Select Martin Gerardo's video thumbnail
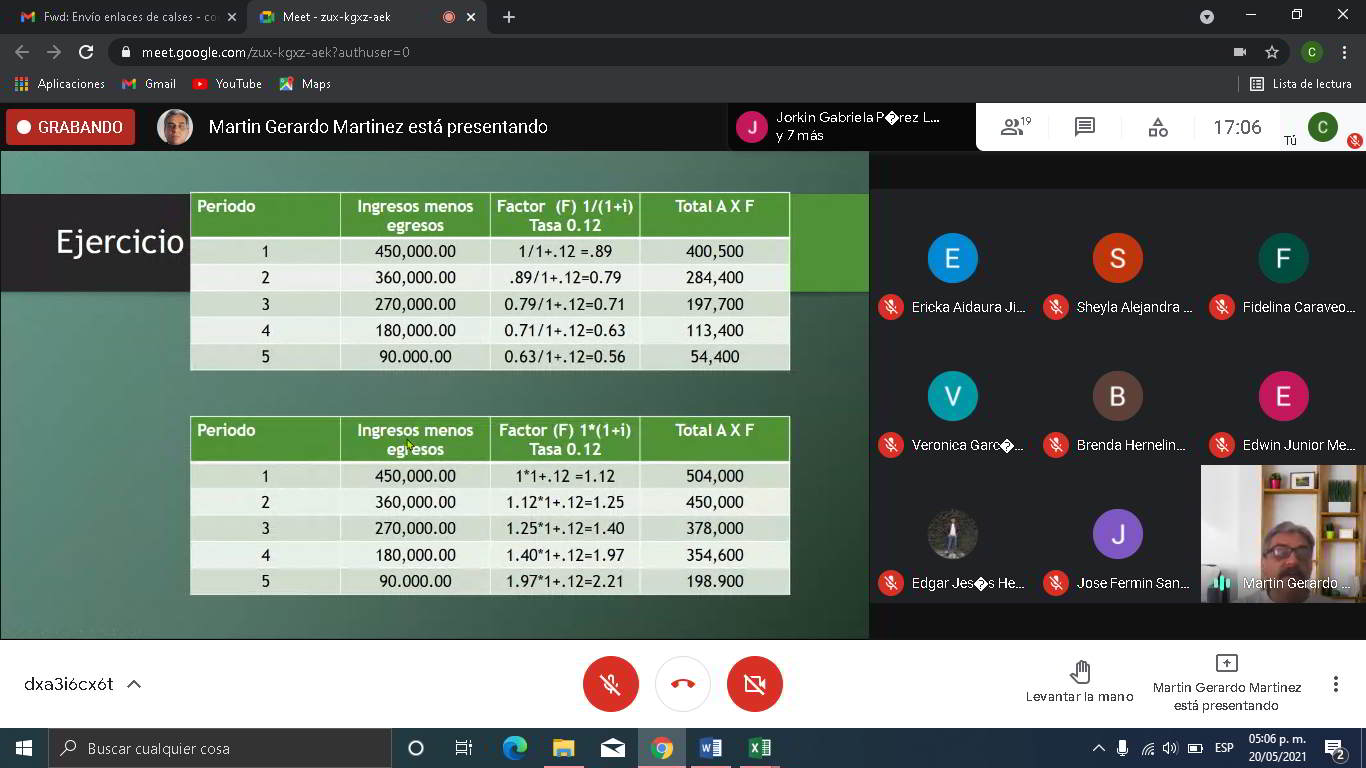The image size is (1366, 768). (x=1282, y=533)
